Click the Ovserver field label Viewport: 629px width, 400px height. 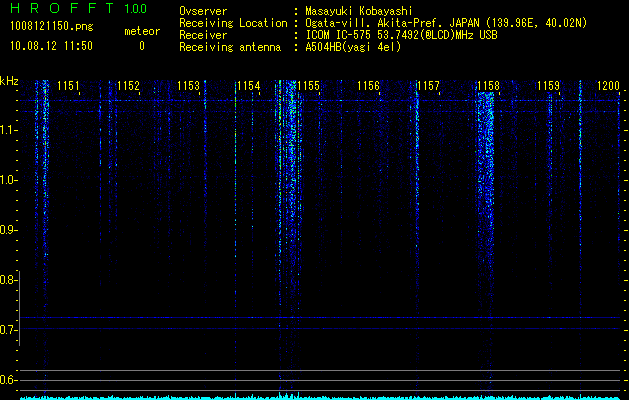[203, 11]
